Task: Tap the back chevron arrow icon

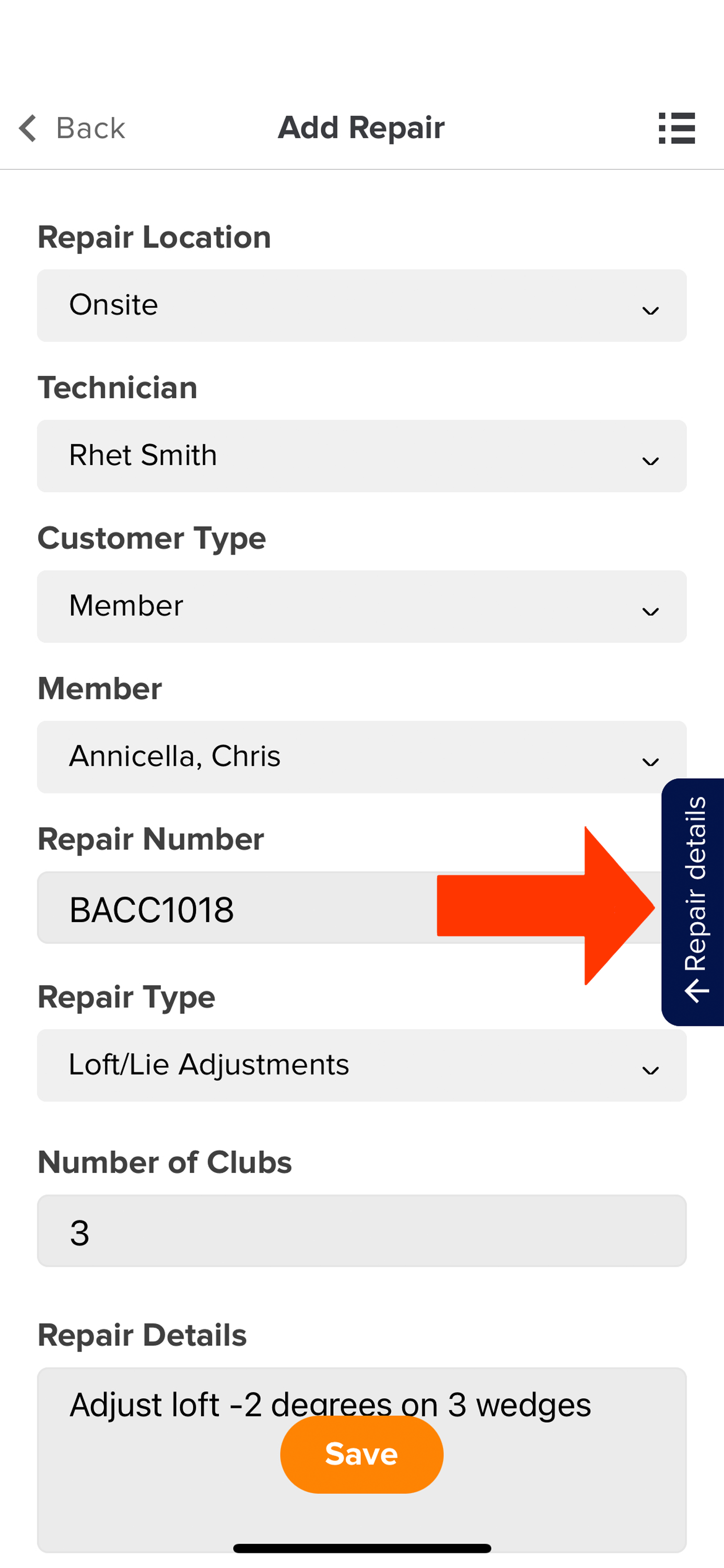Action: (28, 128)
